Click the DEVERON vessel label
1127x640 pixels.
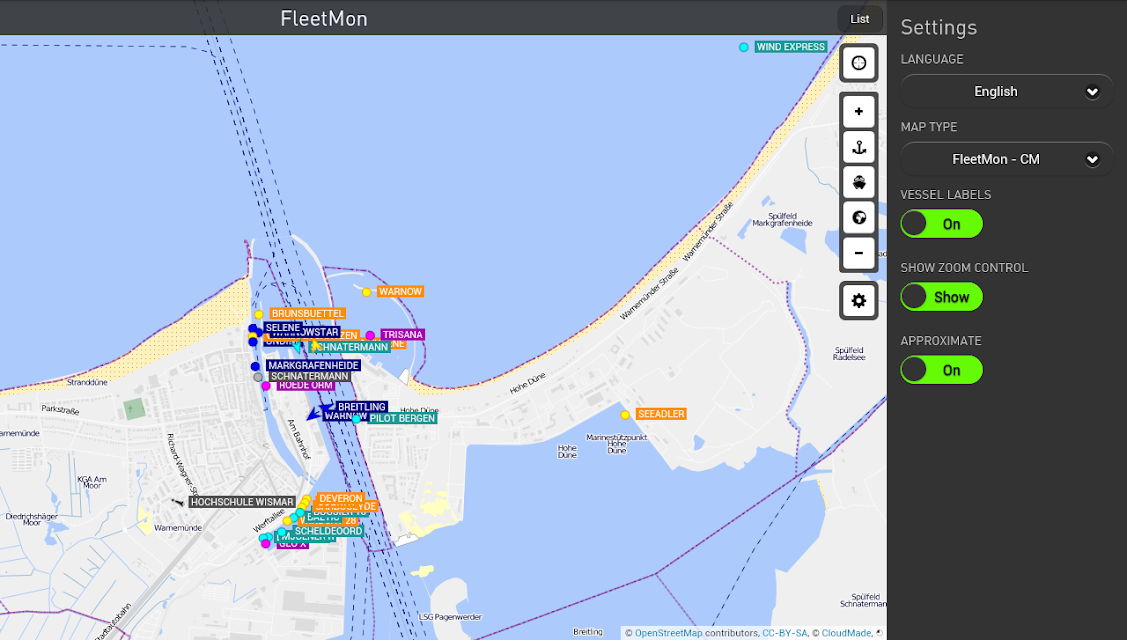pyautogui.click(x=341, y=498)
